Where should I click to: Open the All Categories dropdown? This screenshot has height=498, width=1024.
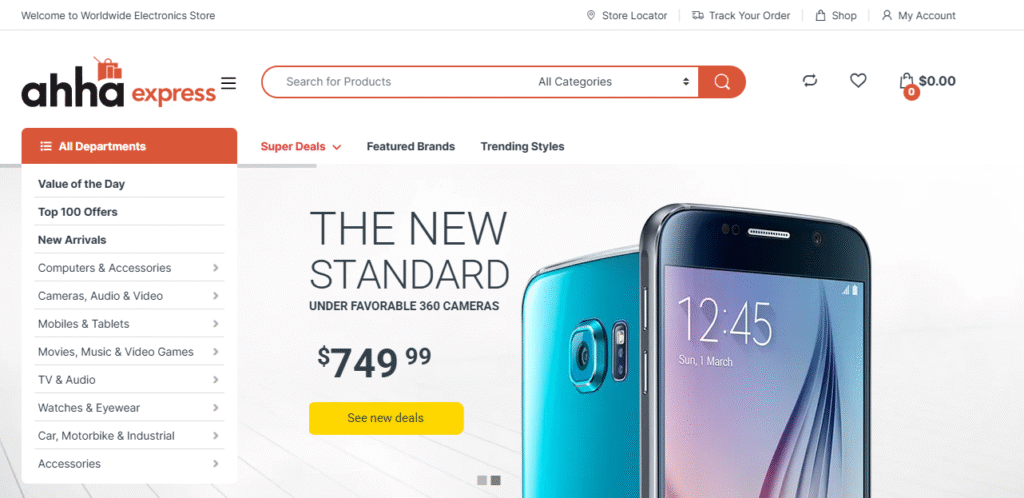[x=614, y=82]
